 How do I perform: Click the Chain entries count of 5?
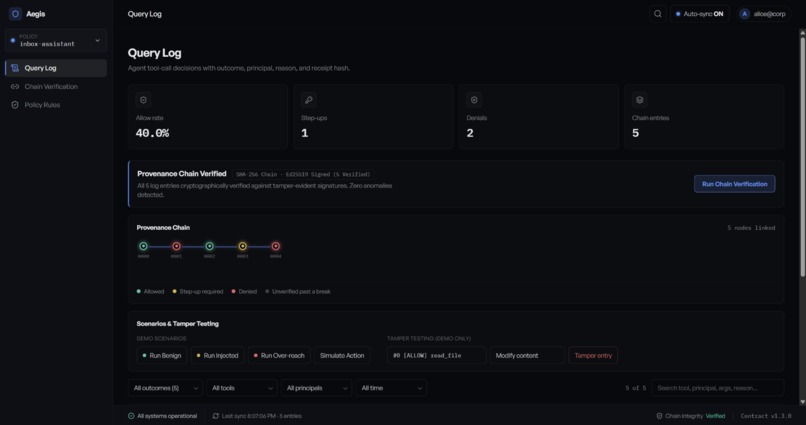636,133
